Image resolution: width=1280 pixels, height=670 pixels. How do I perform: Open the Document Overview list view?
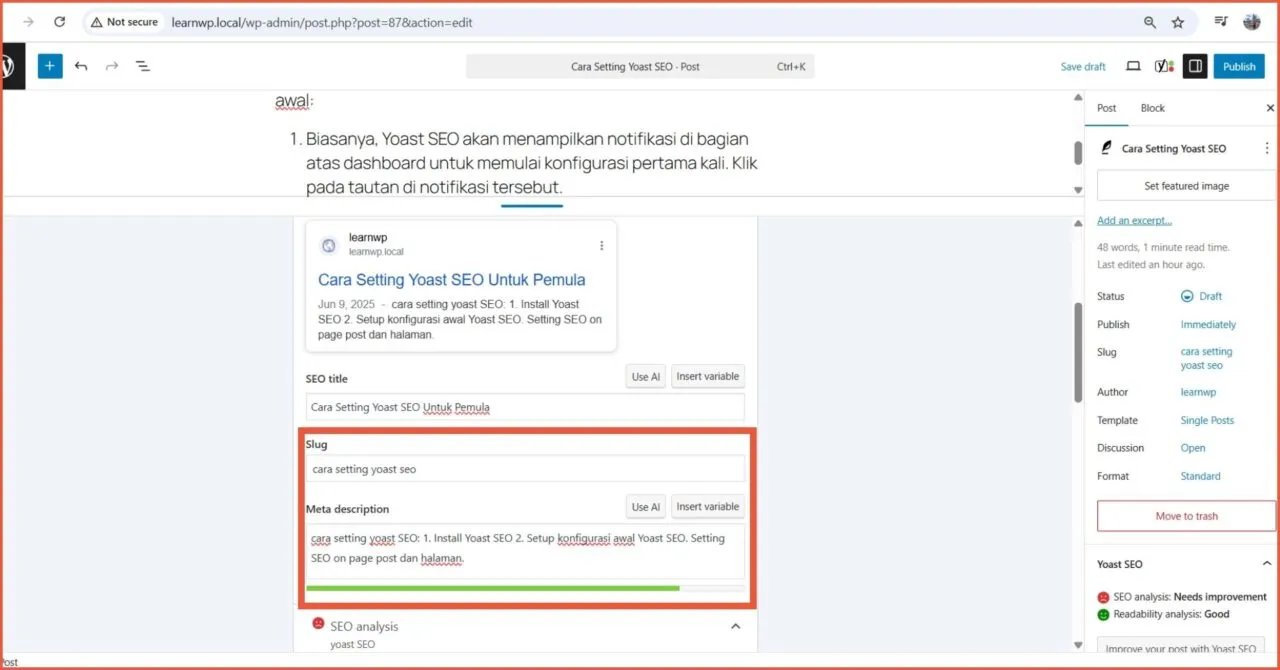143,66
